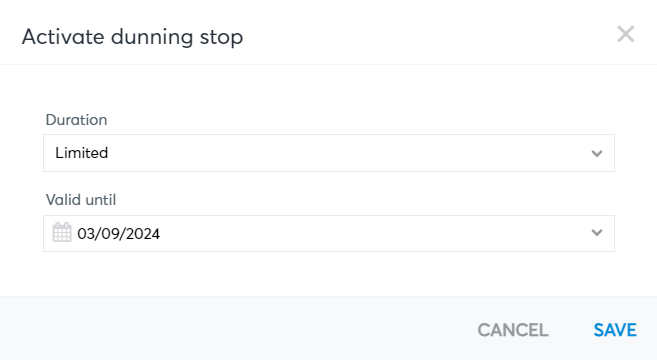Expand the Valid until dropdown chevron
This screenshot has height=360, width=657.
click(x=597, y=233)
